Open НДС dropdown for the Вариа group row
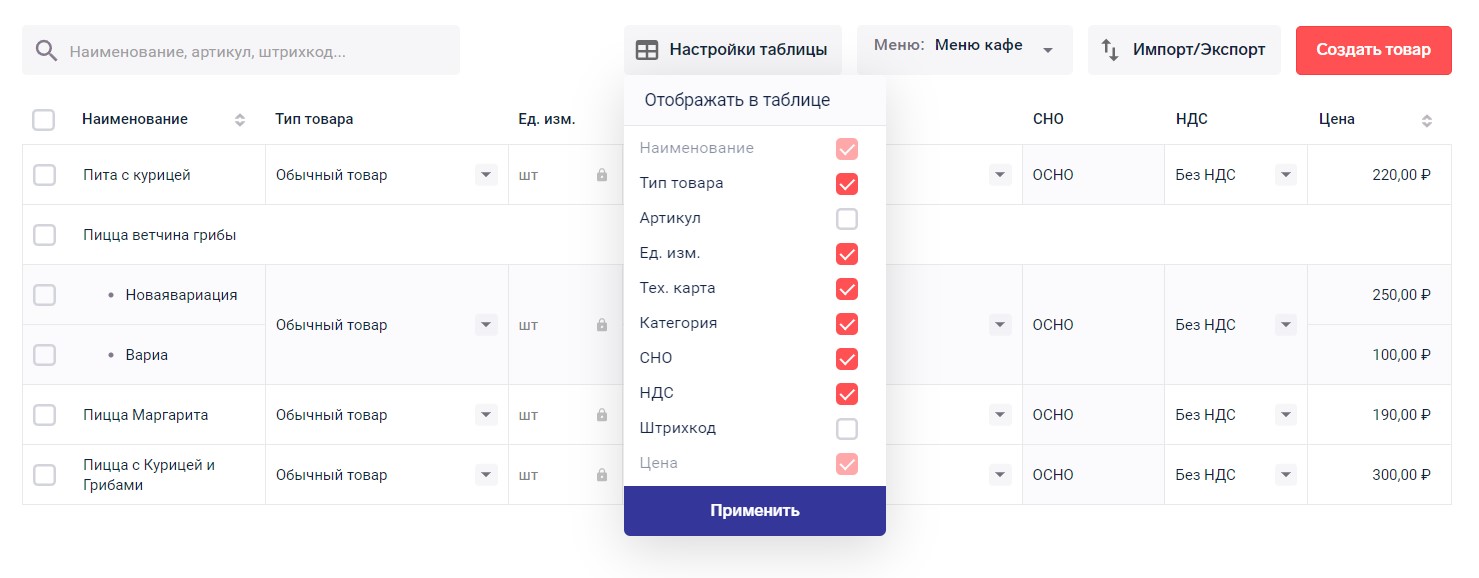Image resolution: width=1479 pixels, height=578 pixels. coord(1286,325)
